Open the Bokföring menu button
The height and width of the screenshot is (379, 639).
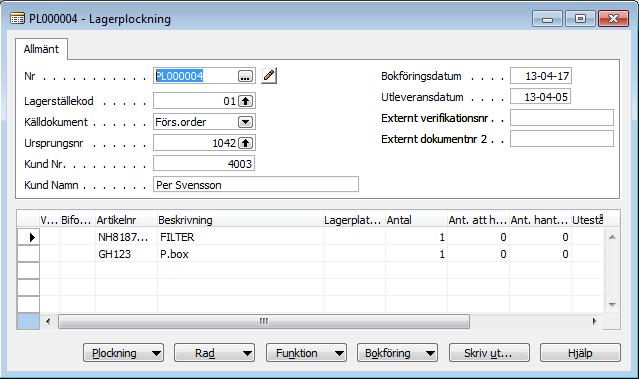pyautogui.click(x=397, y=353)
